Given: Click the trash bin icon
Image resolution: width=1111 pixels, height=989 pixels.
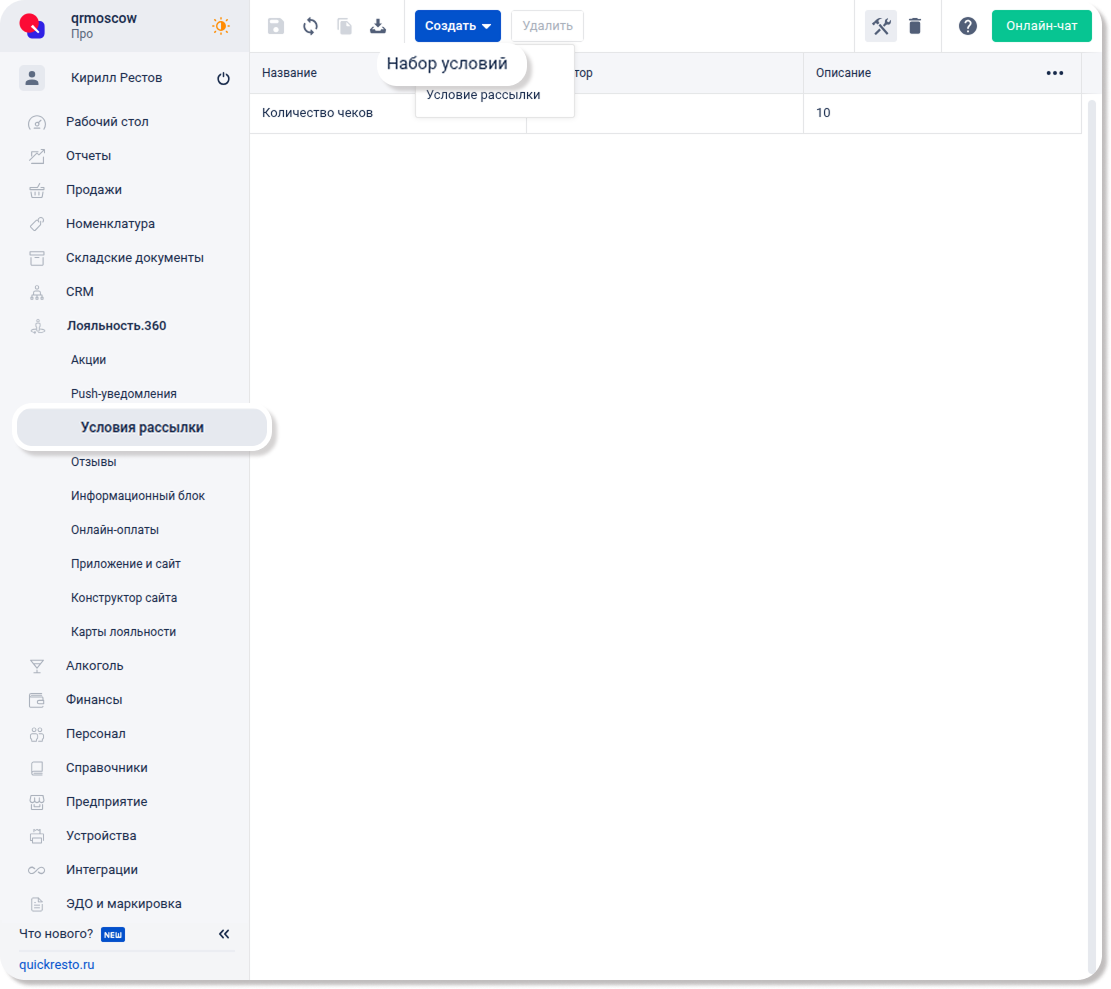Looking at the screenshot, I should coord(915,26).
